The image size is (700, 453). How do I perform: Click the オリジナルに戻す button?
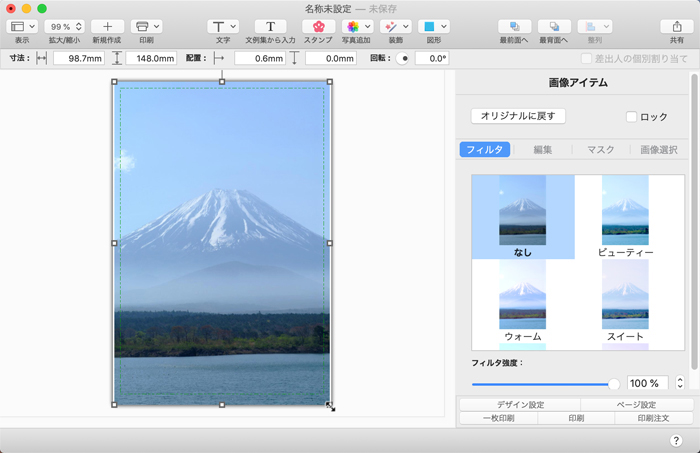tap(518, 116)
